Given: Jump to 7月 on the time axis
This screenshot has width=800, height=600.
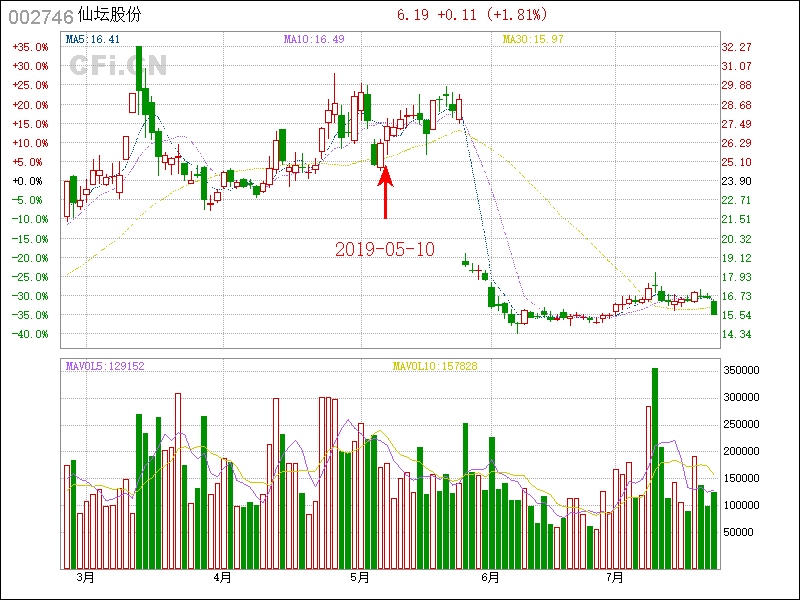Looking at the screenshot, I should point(615,577).
